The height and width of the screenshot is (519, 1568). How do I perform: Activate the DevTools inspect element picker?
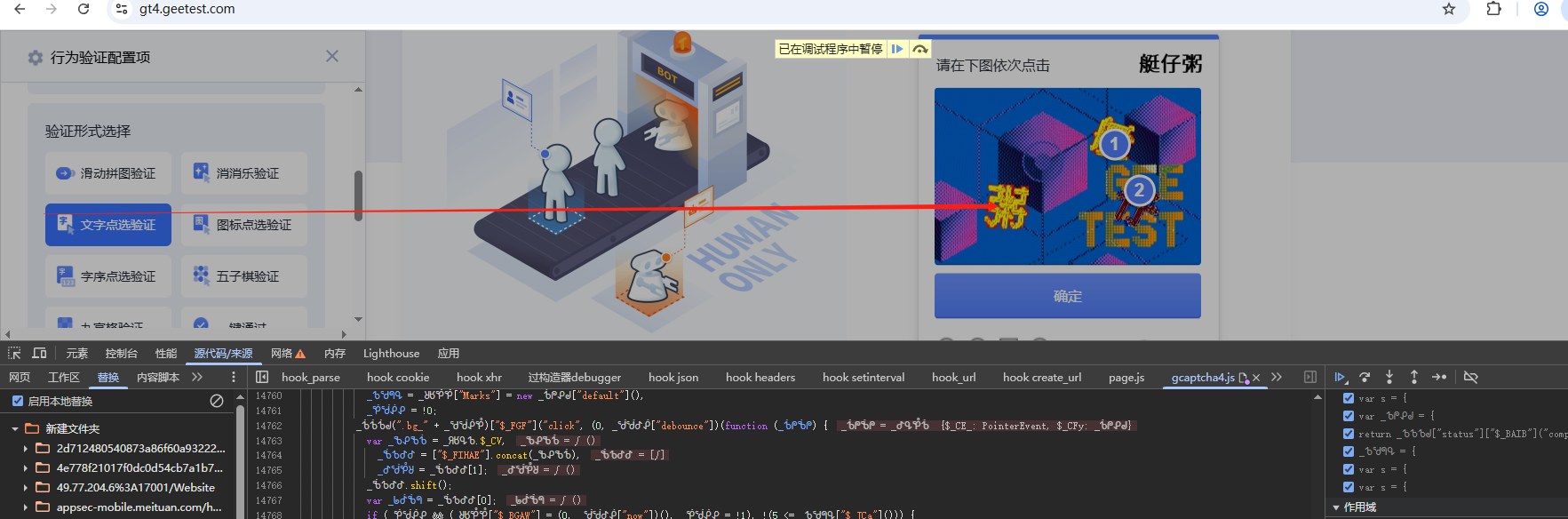[14, 353]
